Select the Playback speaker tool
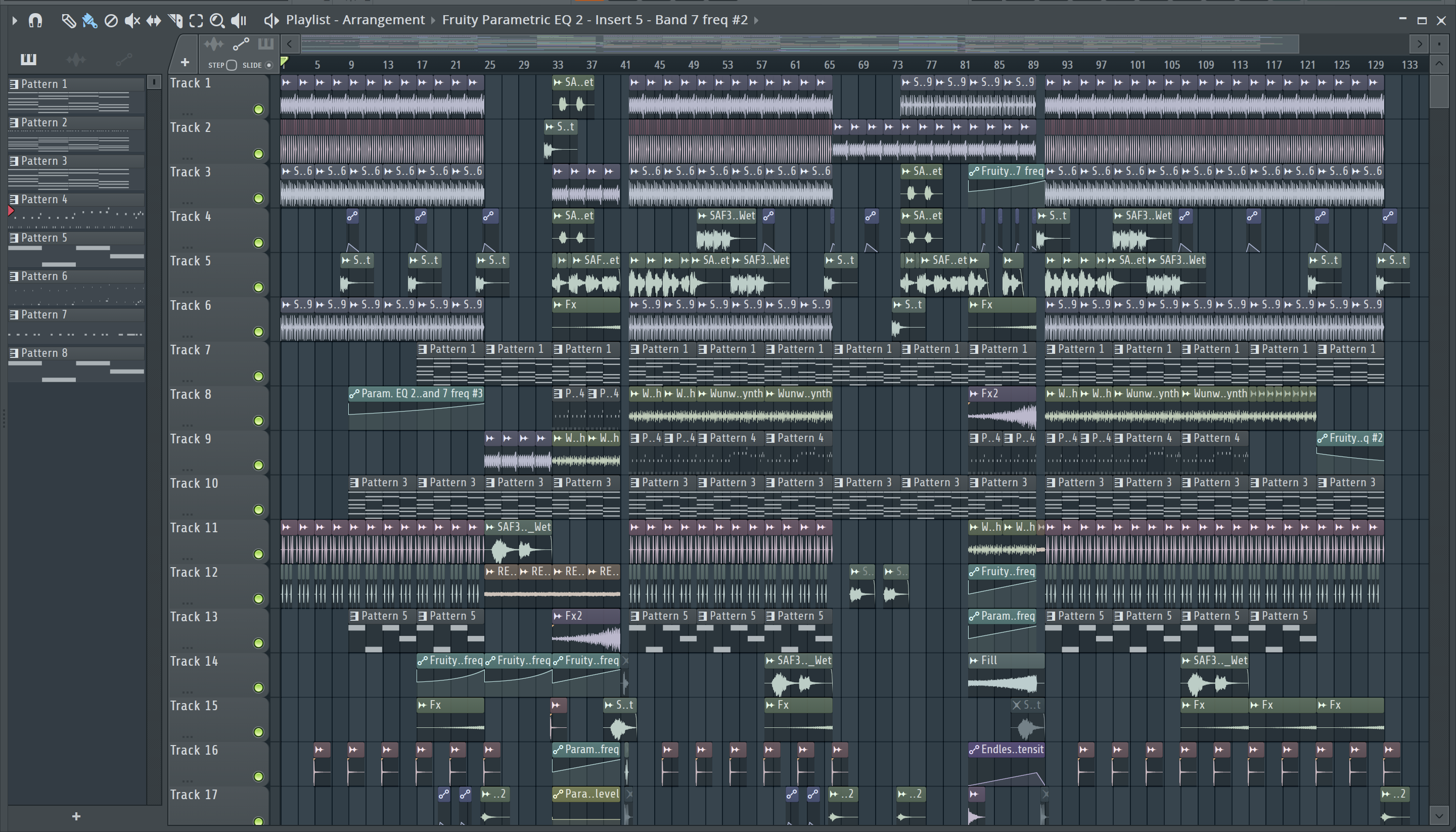 pyautogui.click(x=239, y=21)
